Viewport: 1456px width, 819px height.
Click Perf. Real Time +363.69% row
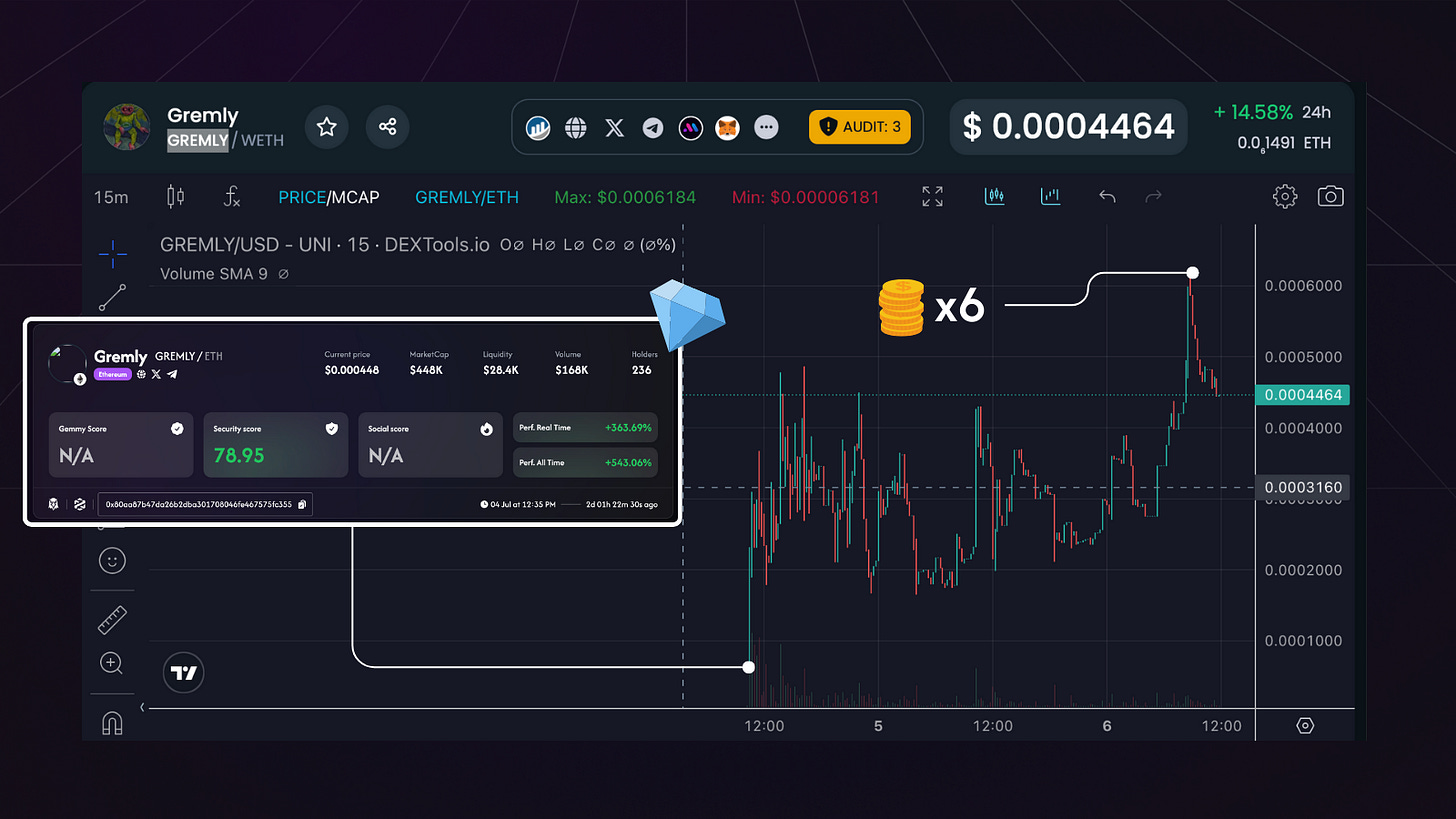tap(585, 427)
